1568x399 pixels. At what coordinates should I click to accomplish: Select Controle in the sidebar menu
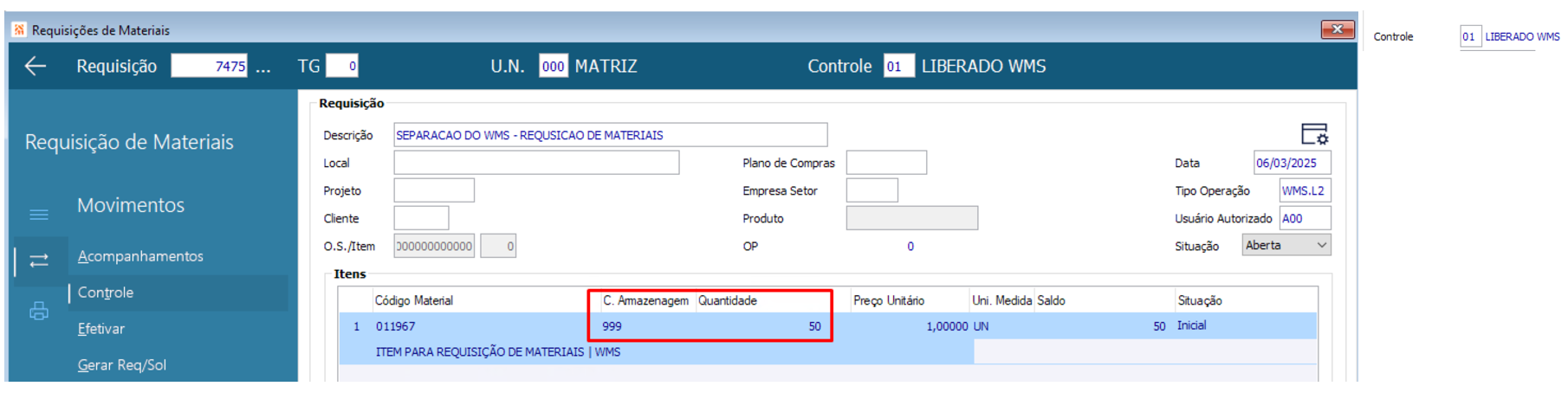pos(106,293)
